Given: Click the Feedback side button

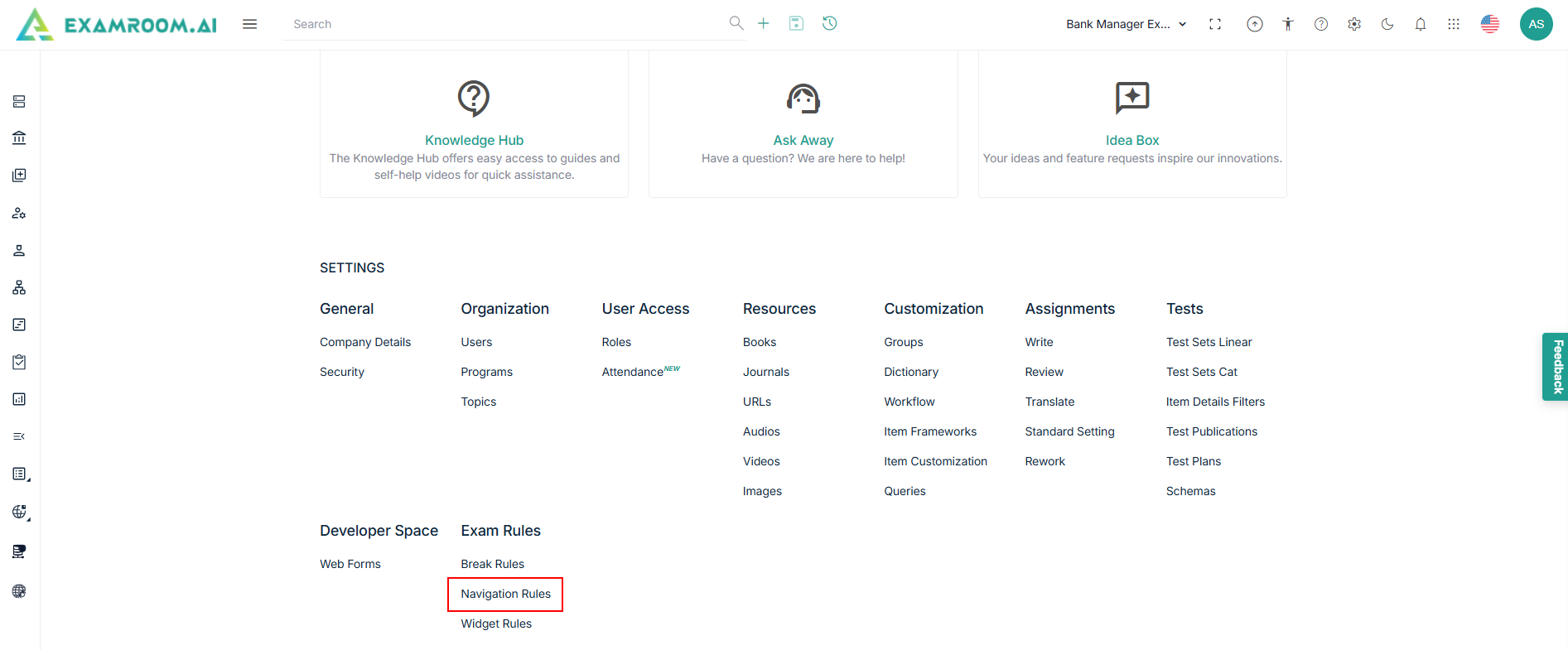Looking at the screenshot, I should click(x=1556, y=367).
